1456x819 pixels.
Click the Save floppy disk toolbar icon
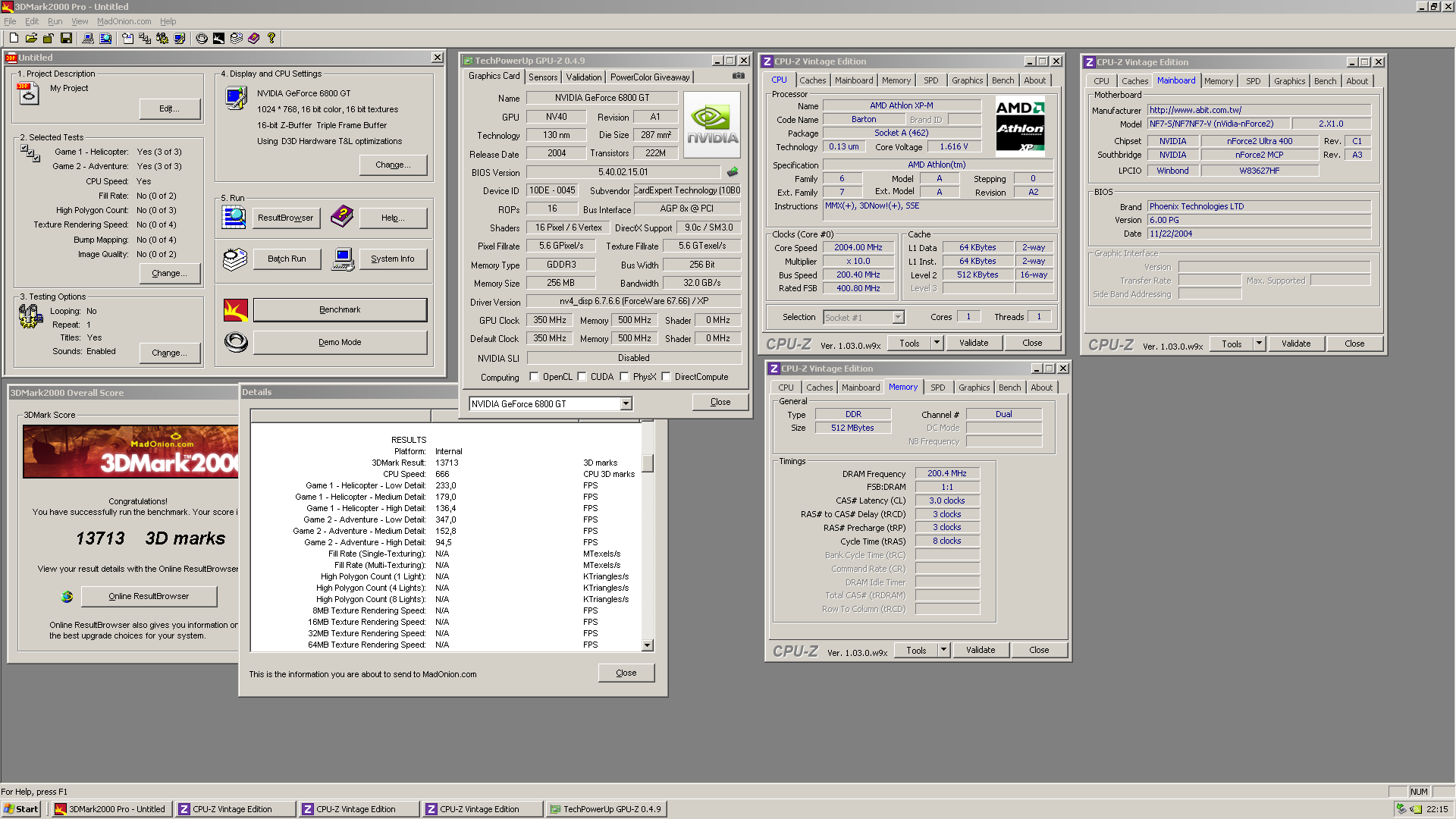pyautogui.click(x=66, y=38)
